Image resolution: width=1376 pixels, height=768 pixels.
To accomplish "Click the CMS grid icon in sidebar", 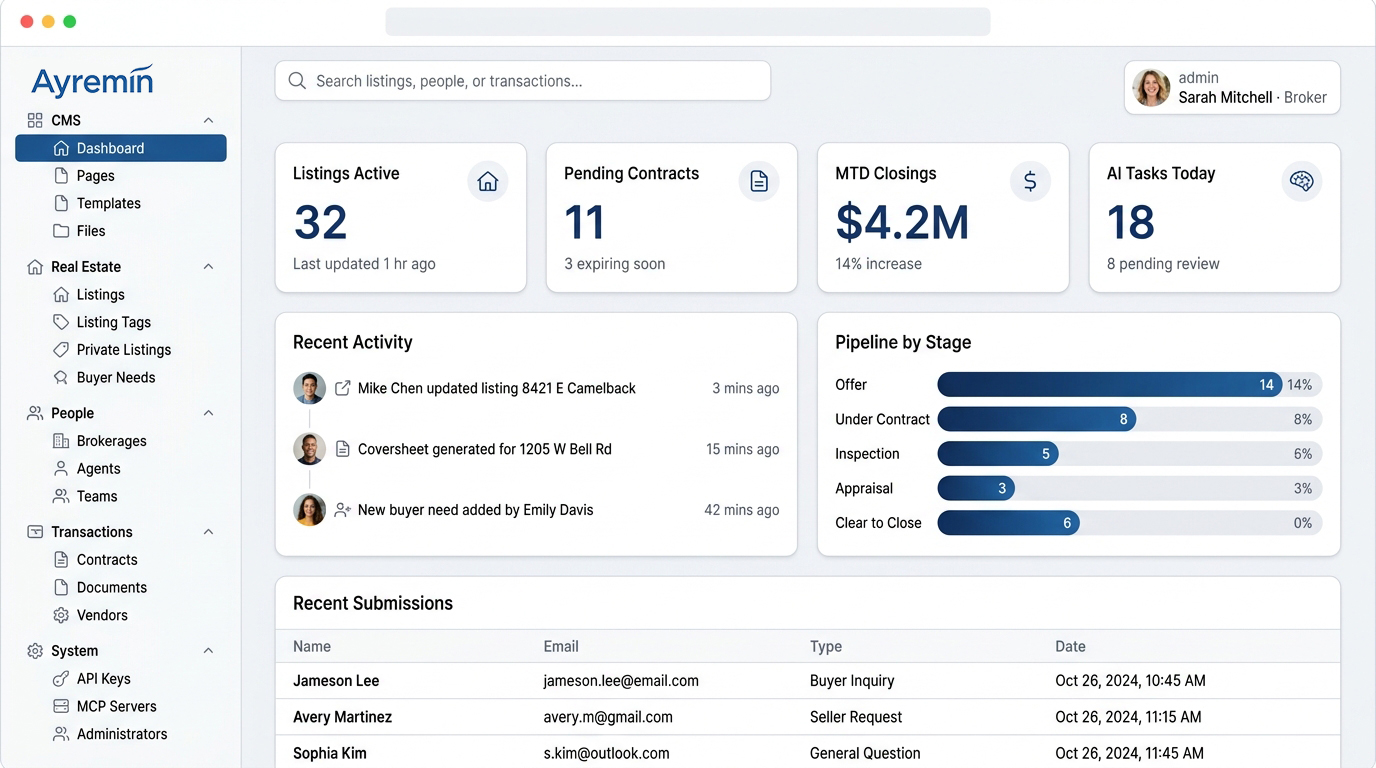I will pos(35,120).
